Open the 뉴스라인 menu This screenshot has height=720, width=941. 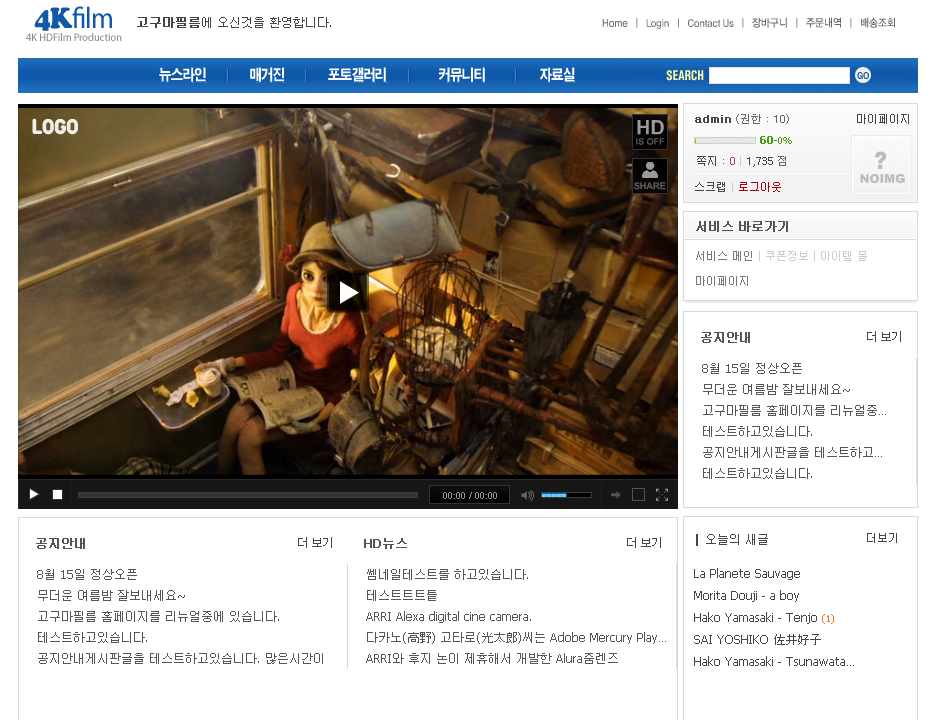(182, 75)
